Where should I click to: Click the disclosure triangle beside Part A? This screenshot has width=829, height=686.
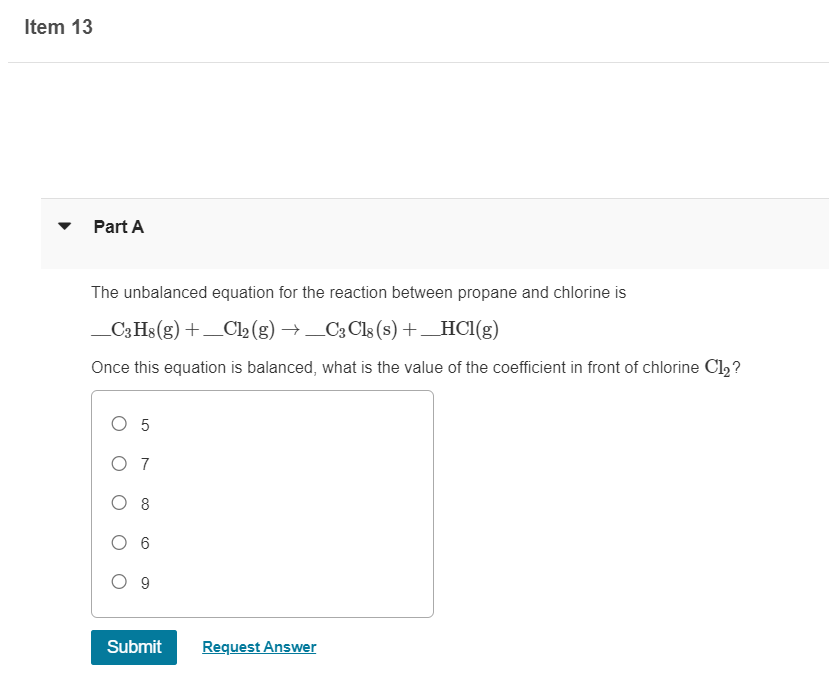pyautogui.click(x=64, y=227)
